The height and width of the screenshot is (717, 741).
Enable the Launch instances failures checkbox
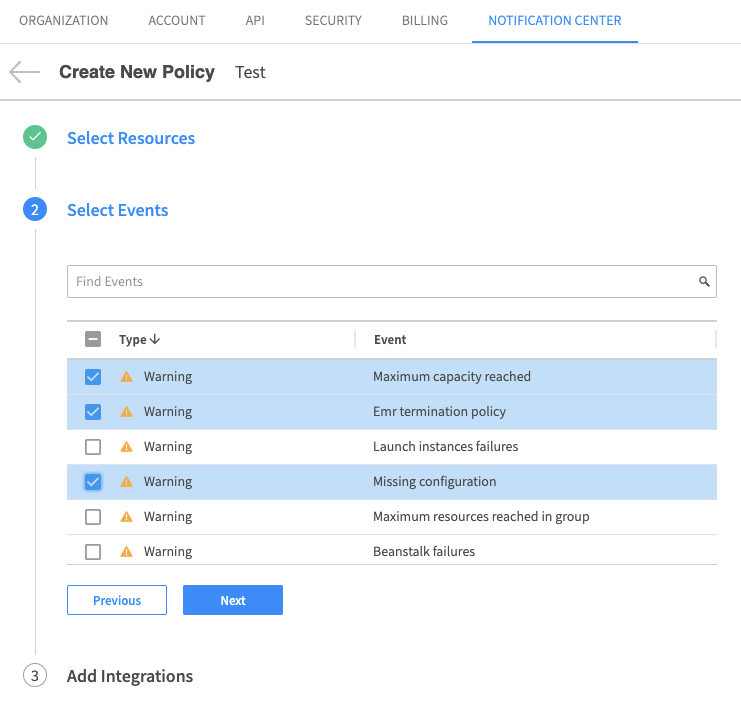[93, 447]
